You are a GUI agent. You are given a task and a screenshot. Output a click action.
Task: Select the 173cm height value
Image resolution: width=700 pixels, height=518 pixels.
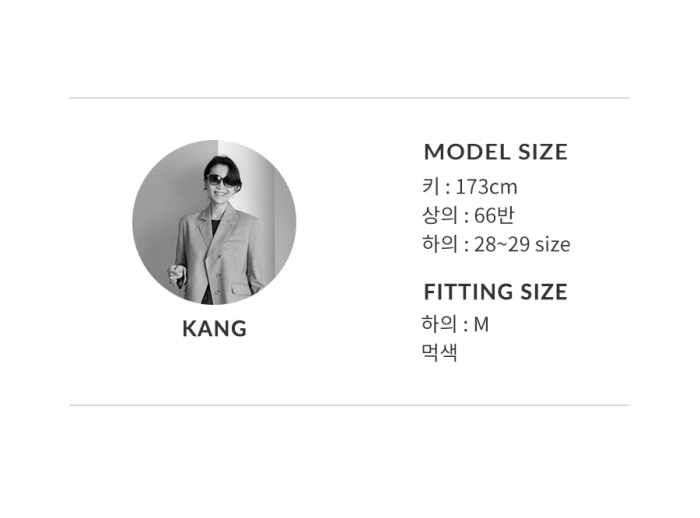486,187
